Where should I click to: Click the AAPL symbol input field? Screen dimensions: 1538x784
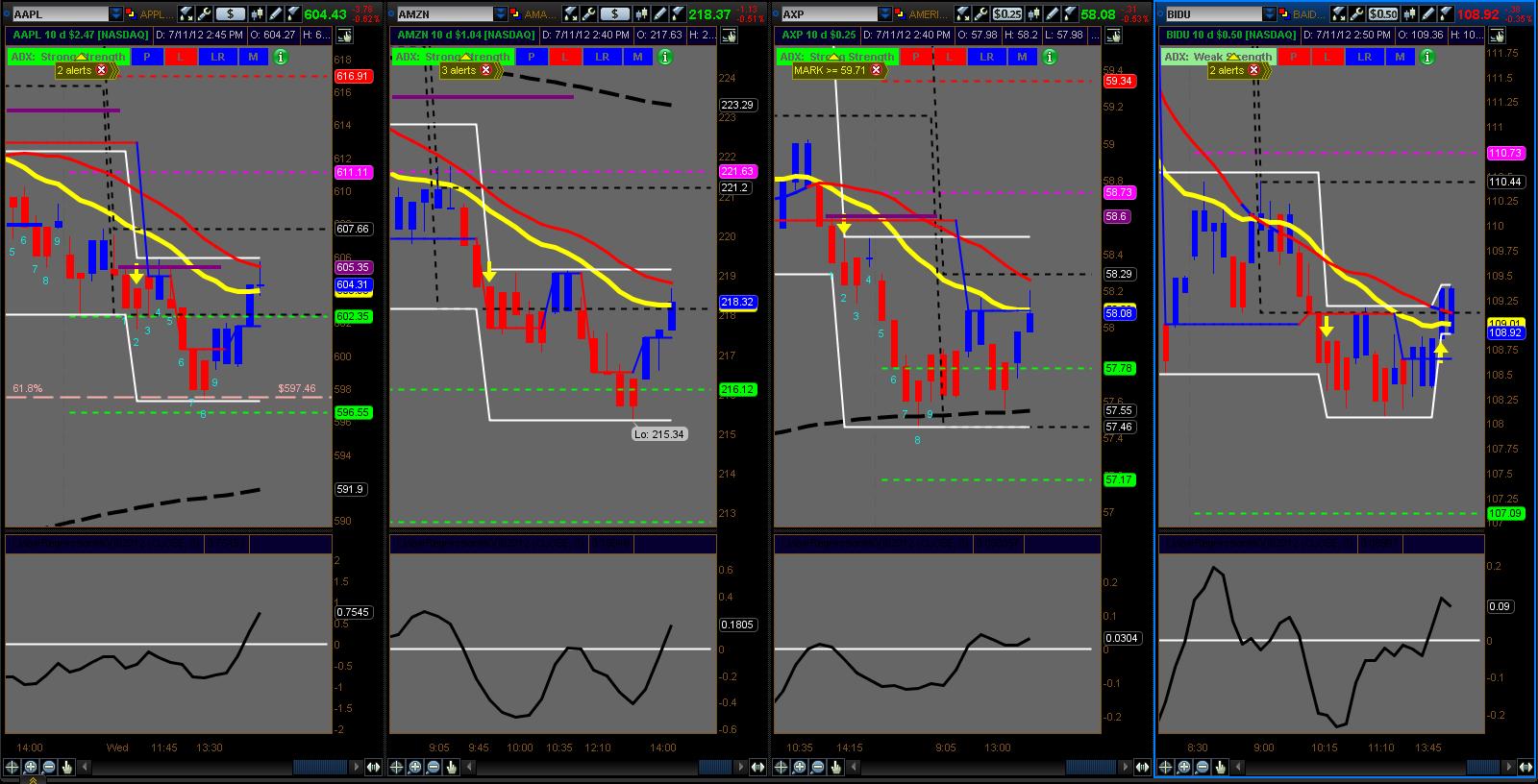(x=60, y=14)
